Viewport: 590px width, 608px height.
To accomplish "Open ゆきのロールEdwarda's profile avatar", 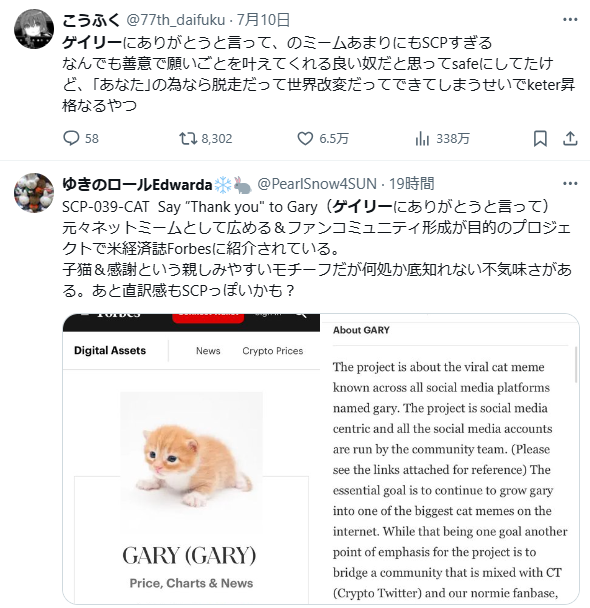I will pos(34,193).
